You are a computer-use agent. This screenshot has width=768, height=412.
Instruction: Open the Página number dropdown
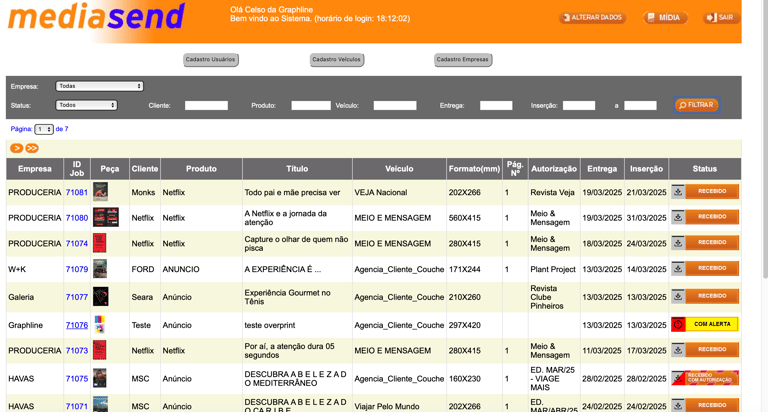pyautogui.click(x=44, y=129)
